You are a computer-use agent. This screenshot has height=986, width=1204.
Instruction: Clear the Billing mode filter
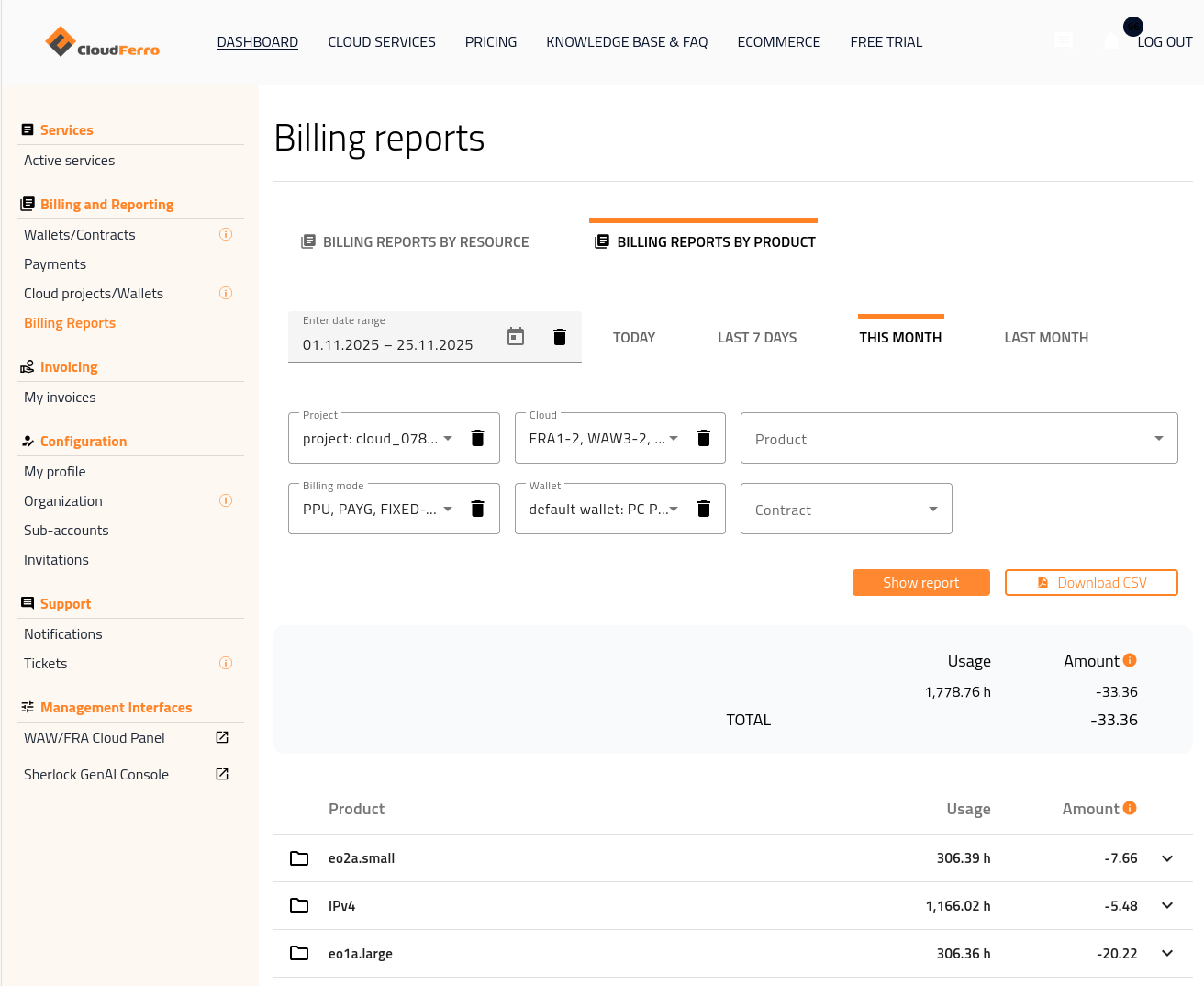click(477, 509)
